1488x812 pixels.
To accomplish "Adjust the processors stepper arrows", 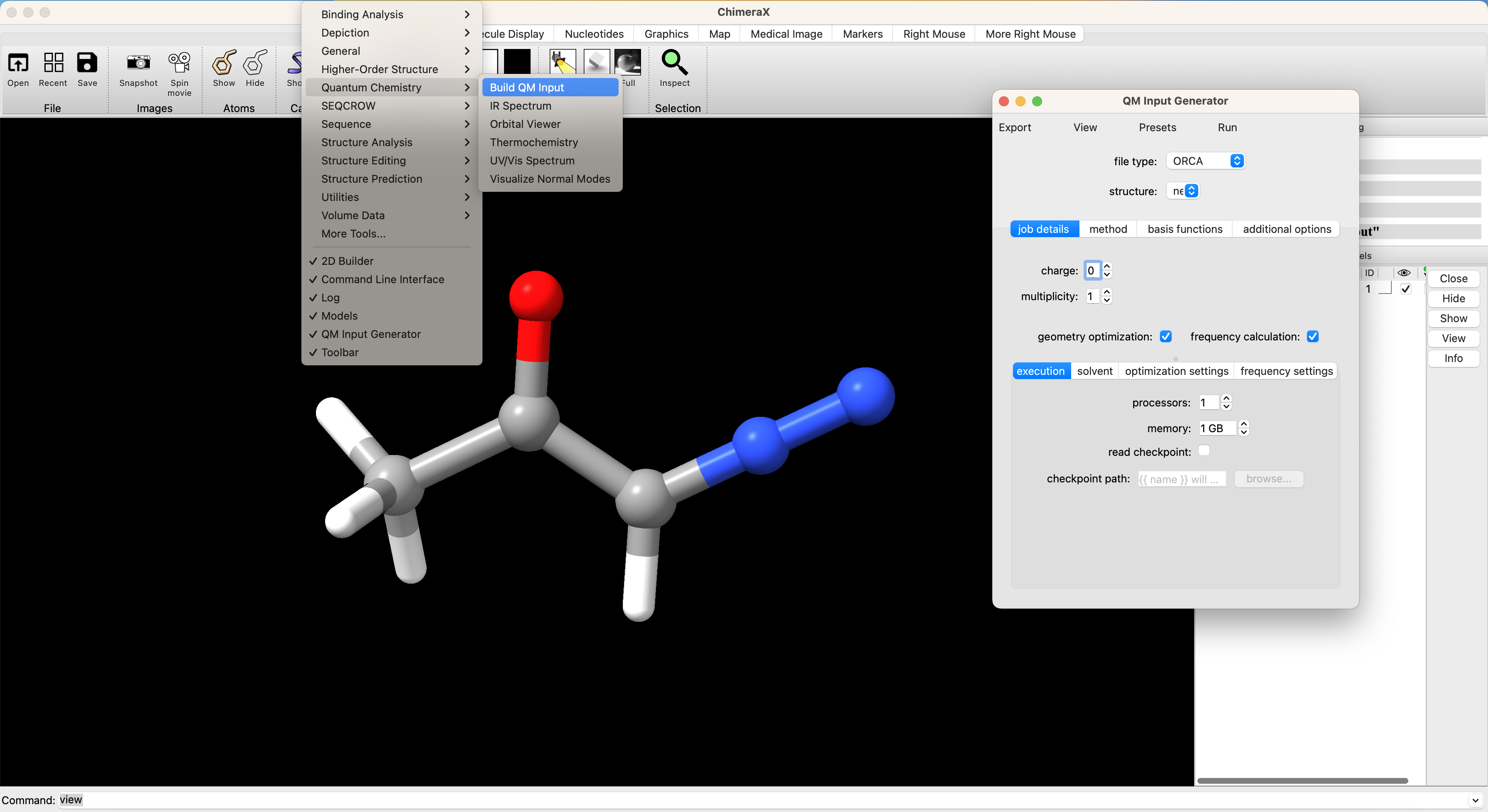I will 1226,403.
